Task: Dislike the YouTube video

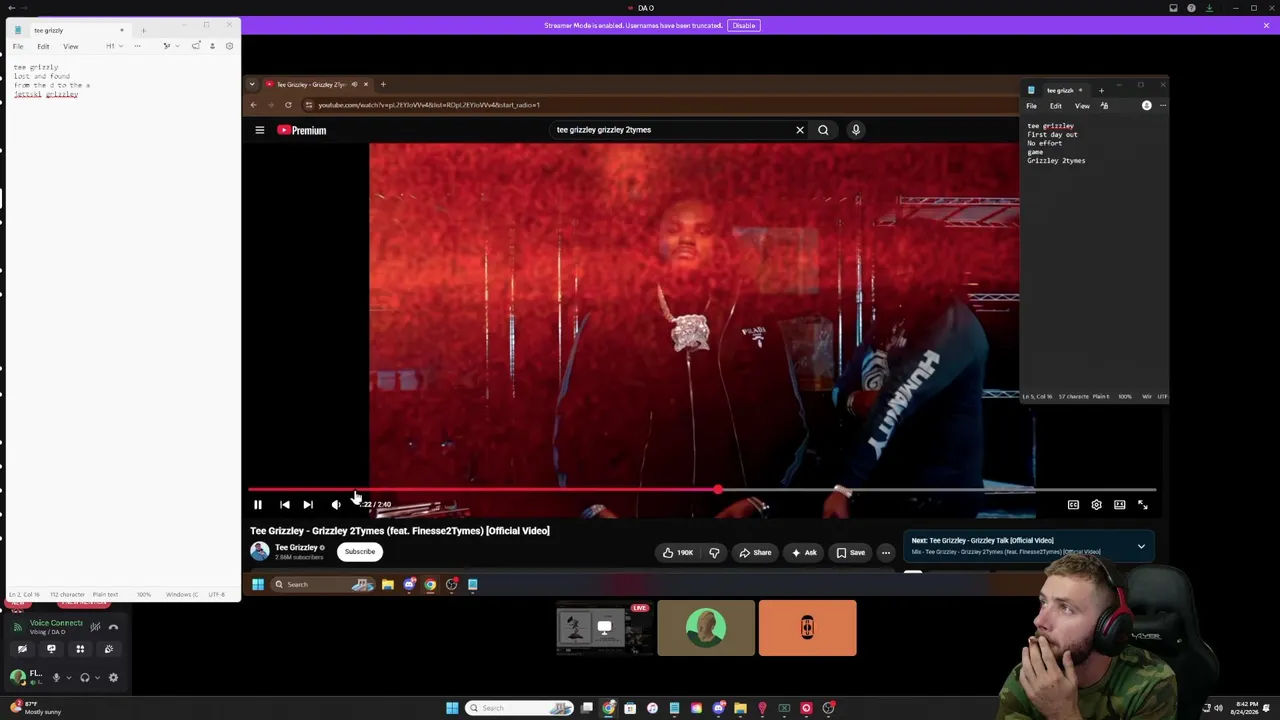Action: [x=714, y=552]
